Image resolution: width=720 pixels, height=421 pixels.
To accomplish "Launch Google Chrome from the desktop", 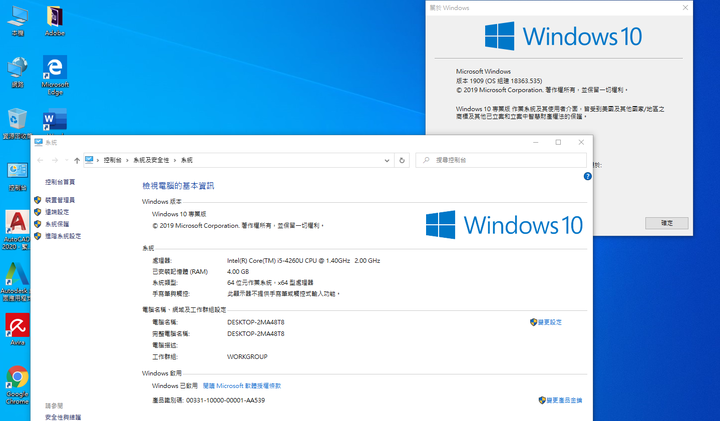I will 17,385.
